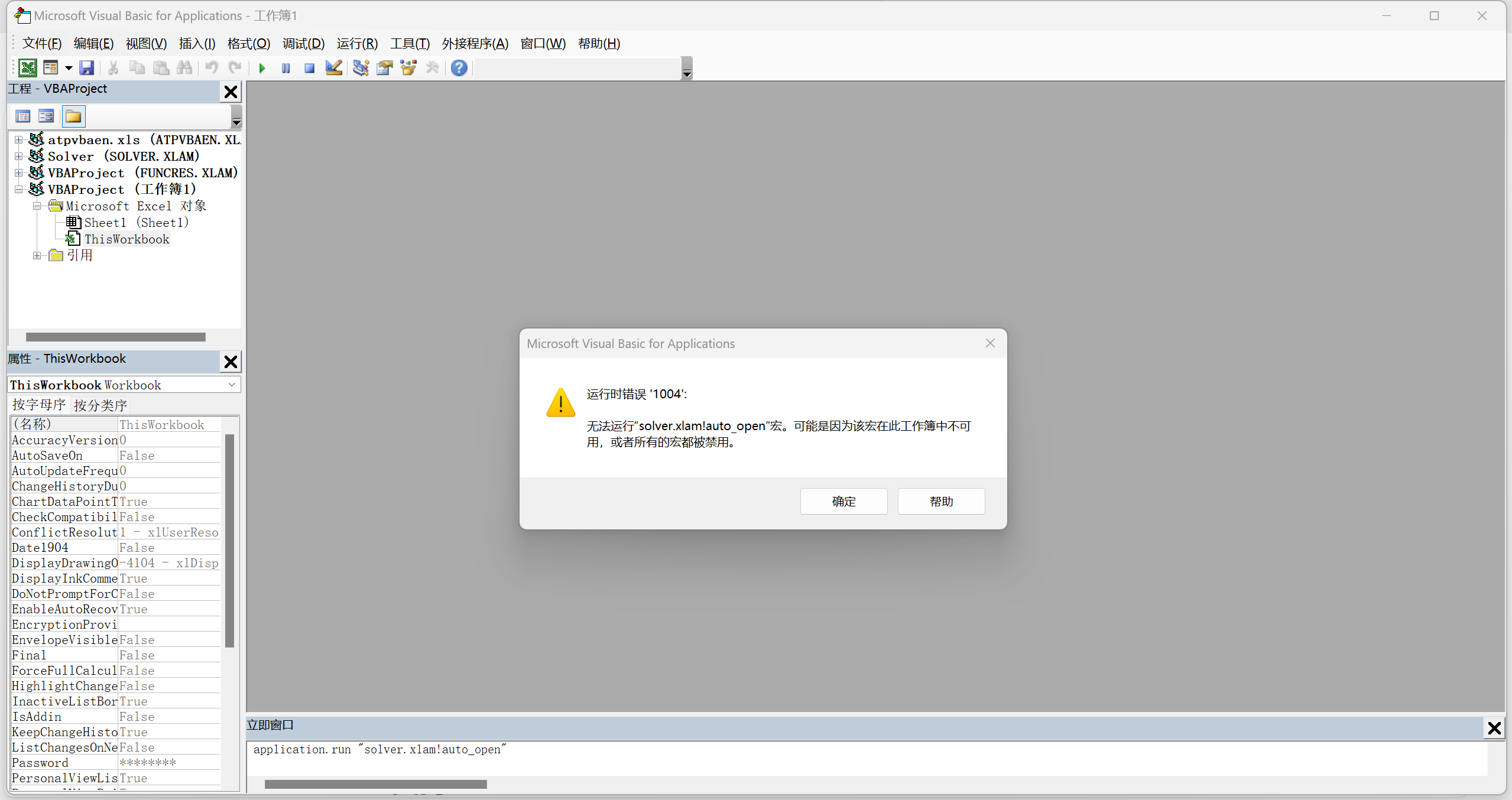
Task: Open the 编辑(E) menu
Action: tap(93, 44)
